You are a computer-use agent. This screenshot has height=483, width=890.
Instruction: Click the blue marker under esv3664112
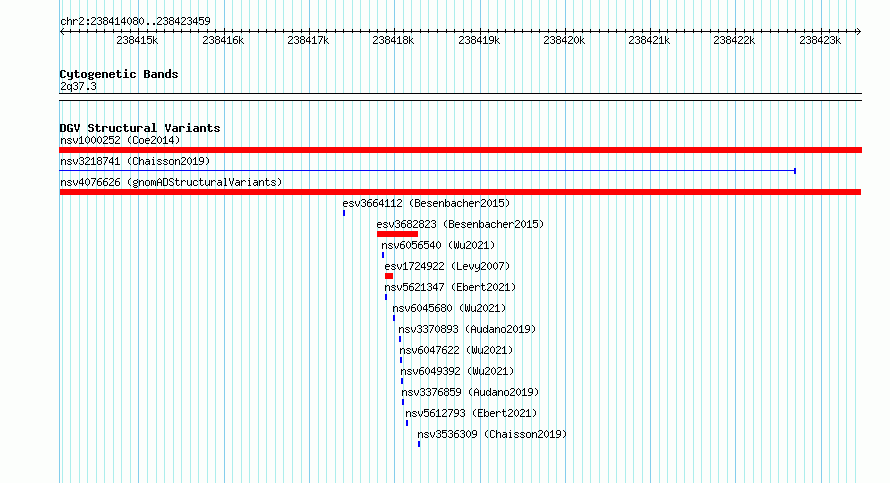344,213
